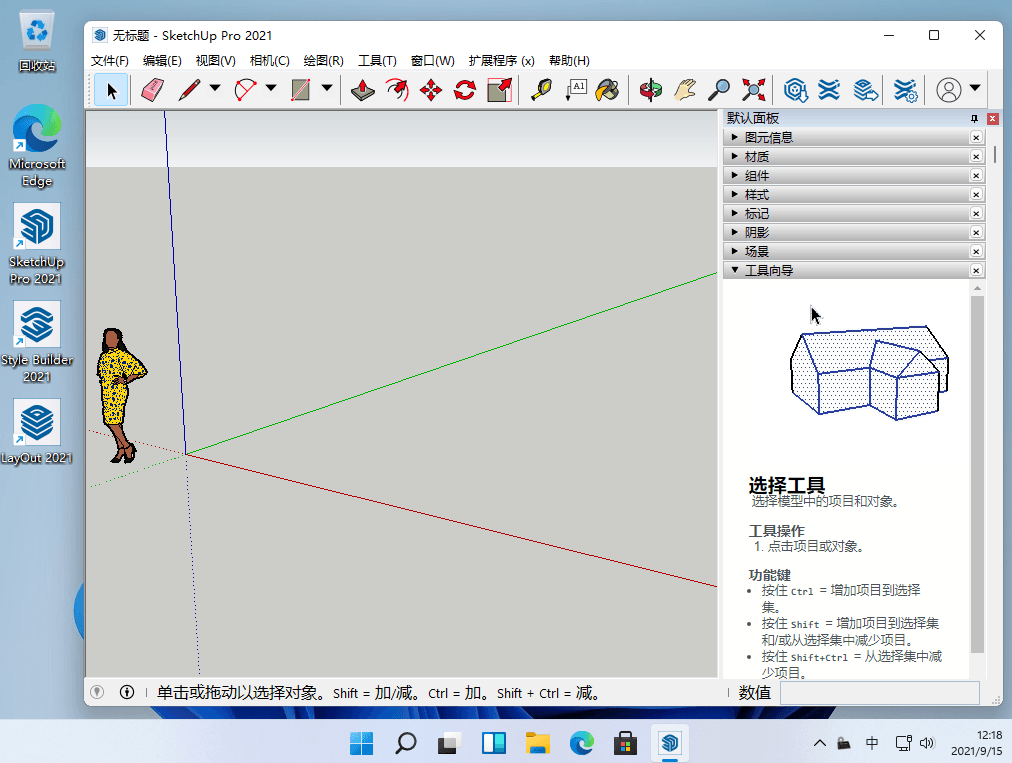Click the credits info status icon
Viewport: 1012px width, 763px height.
(x=127, y=692)
